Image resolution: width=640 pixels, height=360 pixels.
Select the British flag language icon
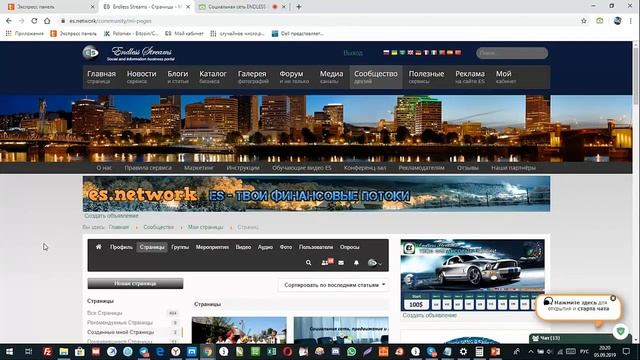(x=410, y=53)
